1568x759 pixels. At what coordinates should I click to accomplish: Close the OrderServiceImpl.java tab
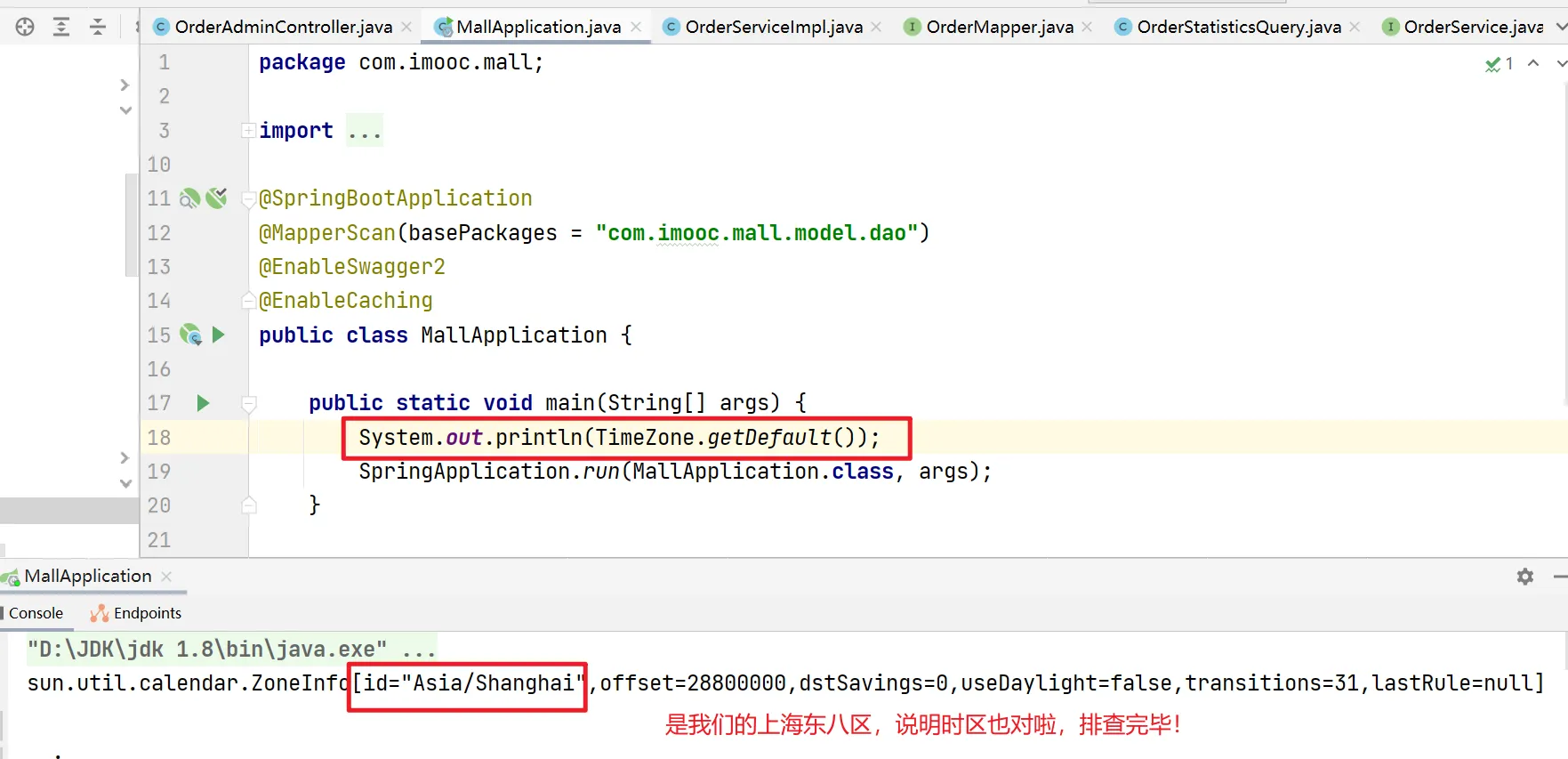point(876,27)
